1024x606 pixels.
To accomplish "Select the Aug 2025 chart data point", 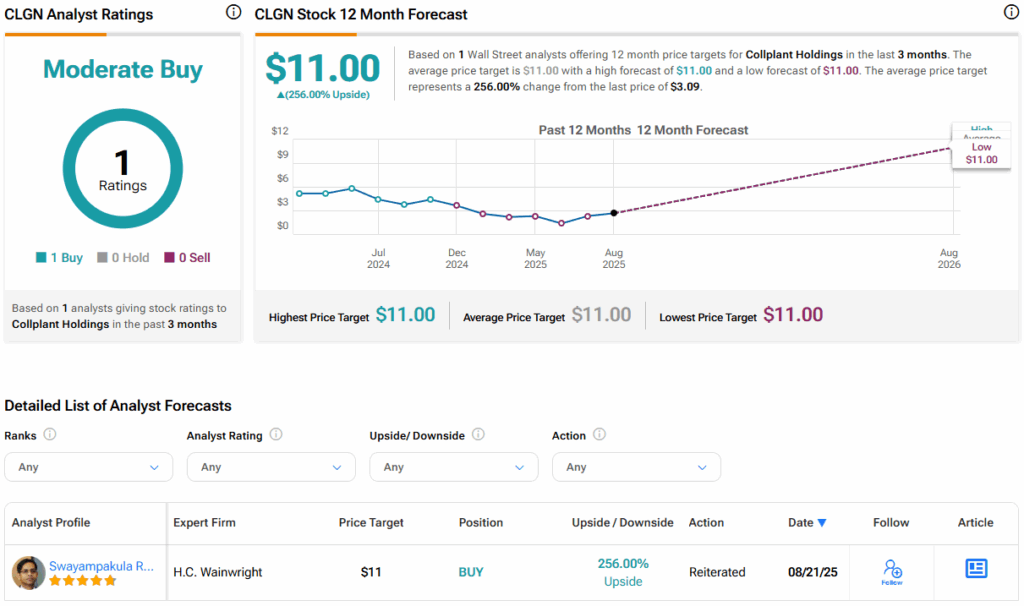I will click(x=613, y=212).
